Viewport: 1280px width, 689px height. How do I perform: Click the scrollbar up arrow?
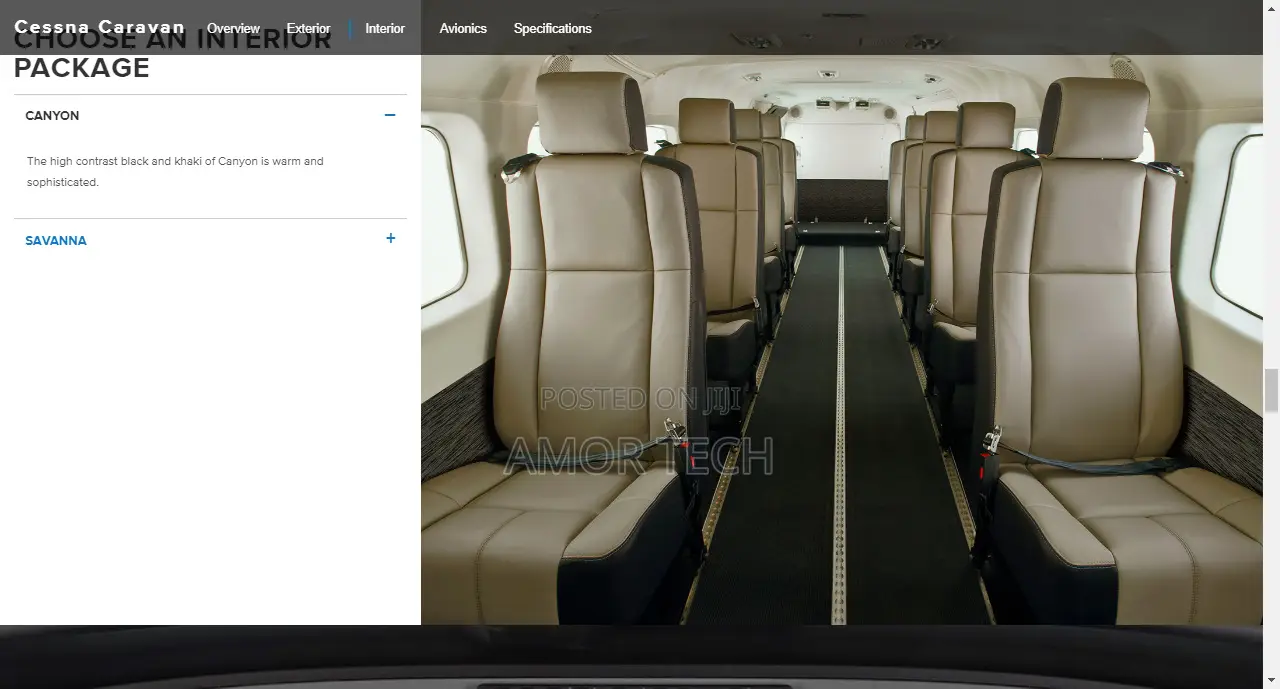click(1272, 7)
